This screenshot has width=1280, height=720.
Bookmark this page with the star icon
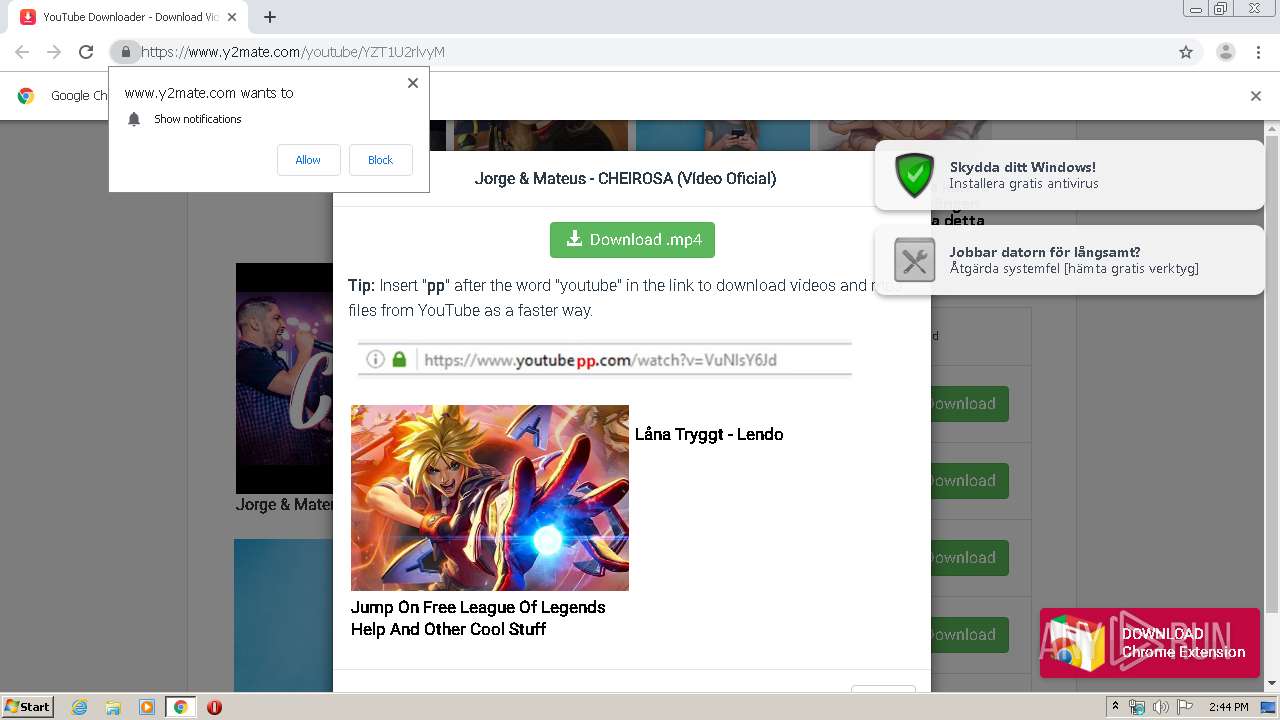tap(1186, 52)
